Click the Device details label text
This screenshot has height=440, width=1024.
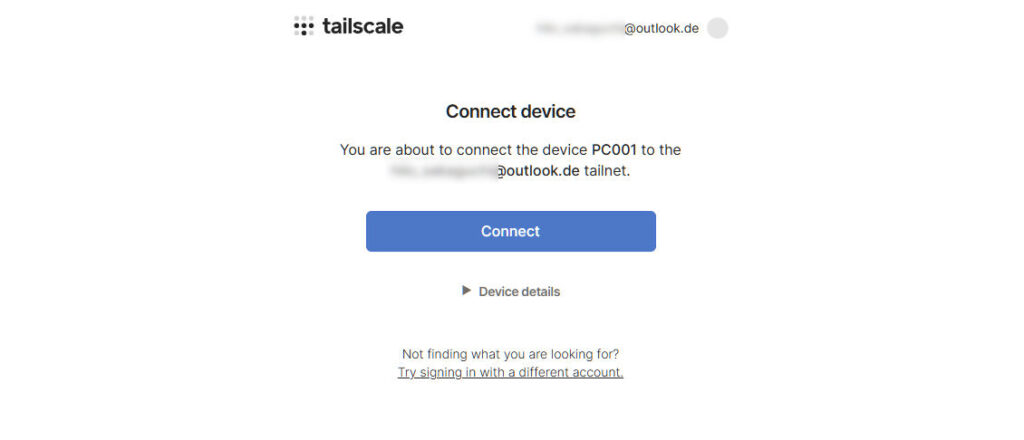point(519,292)
